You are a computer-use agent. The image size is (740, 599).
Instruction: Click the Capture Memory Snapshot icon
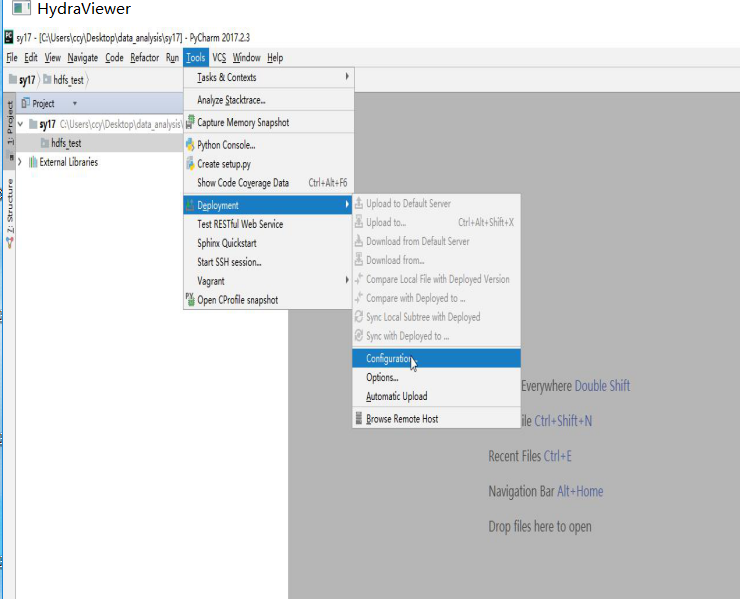190,123
